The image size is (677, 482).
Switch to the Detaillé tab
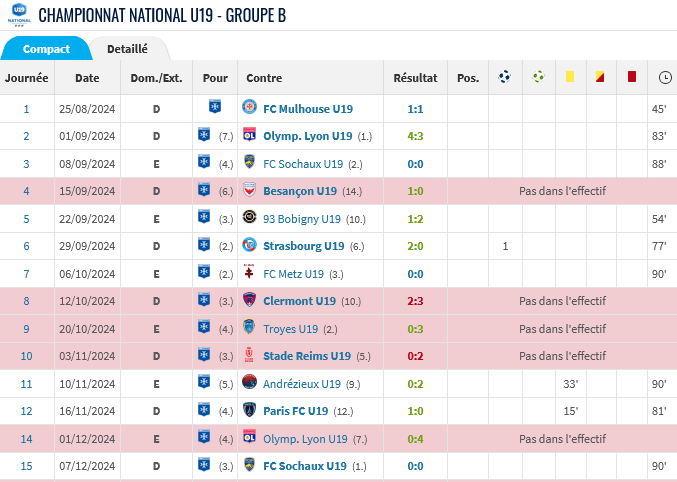coord(127,49)
